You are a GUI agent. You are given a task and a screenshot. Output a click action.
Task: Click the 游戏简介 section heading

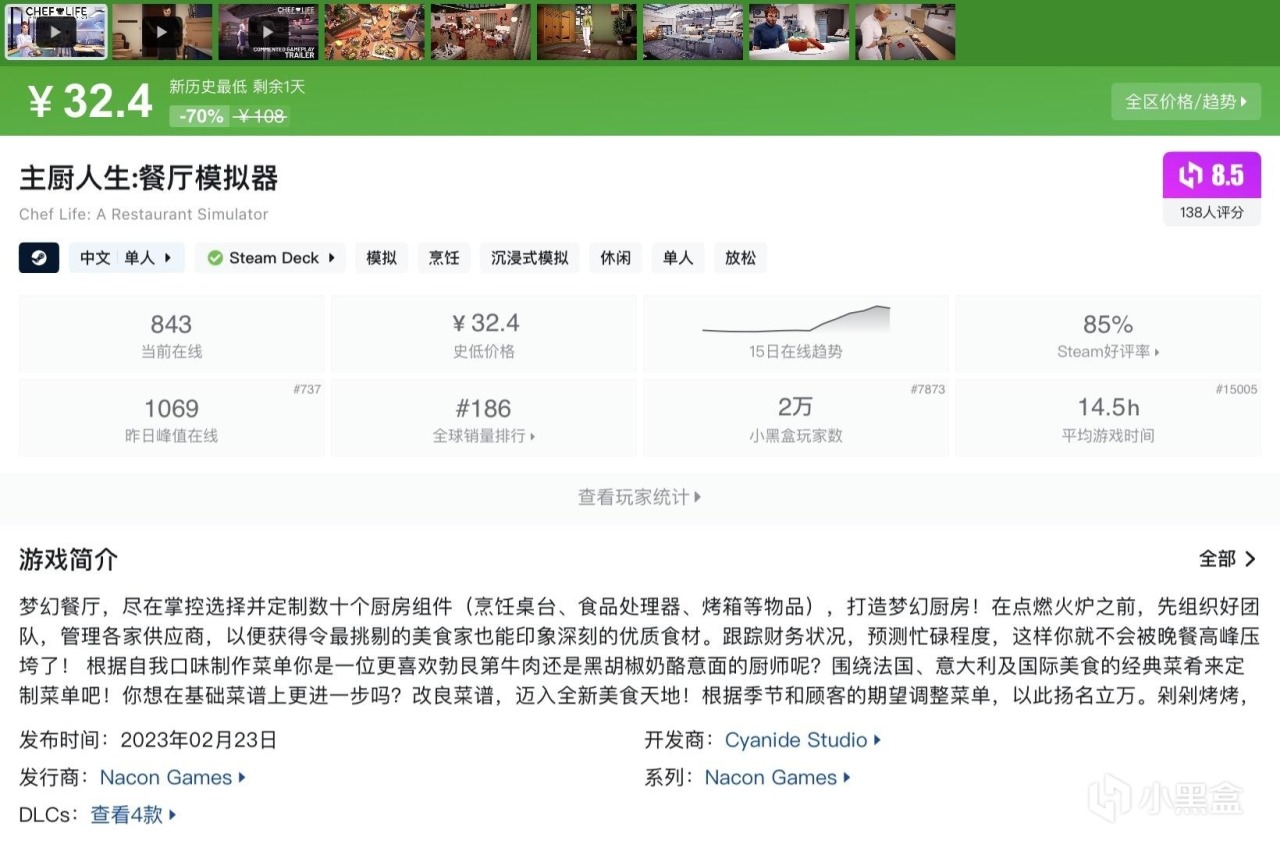(69, 559)
